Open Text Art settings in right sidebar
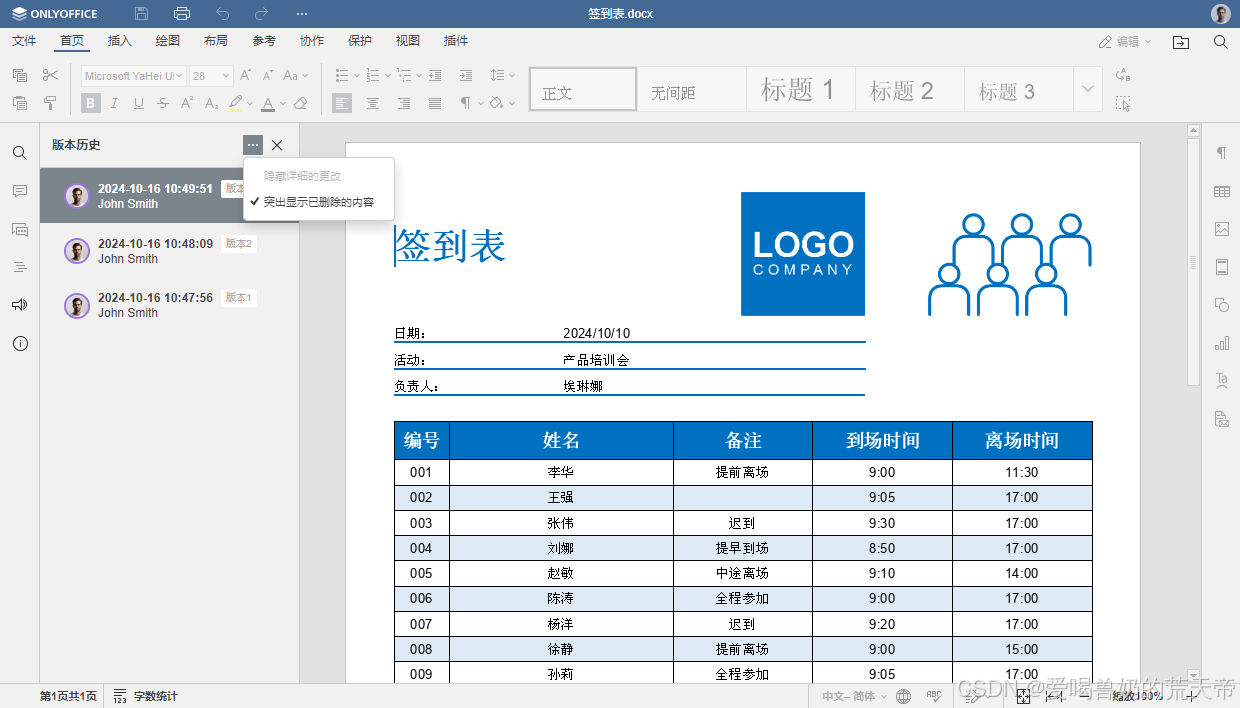This screenshot has height=708, width=1240. 1221,381
